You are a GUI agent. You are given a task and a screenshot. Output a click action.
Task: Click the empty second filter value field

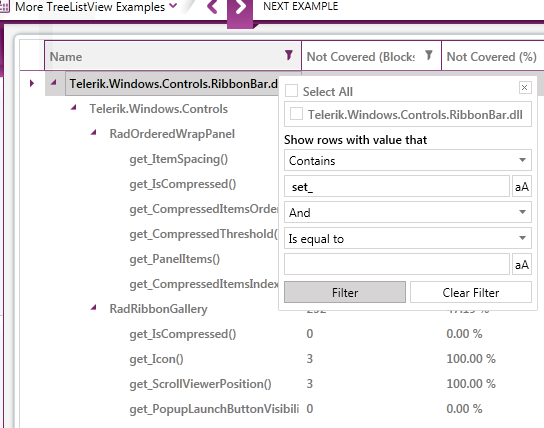point(397,265)
